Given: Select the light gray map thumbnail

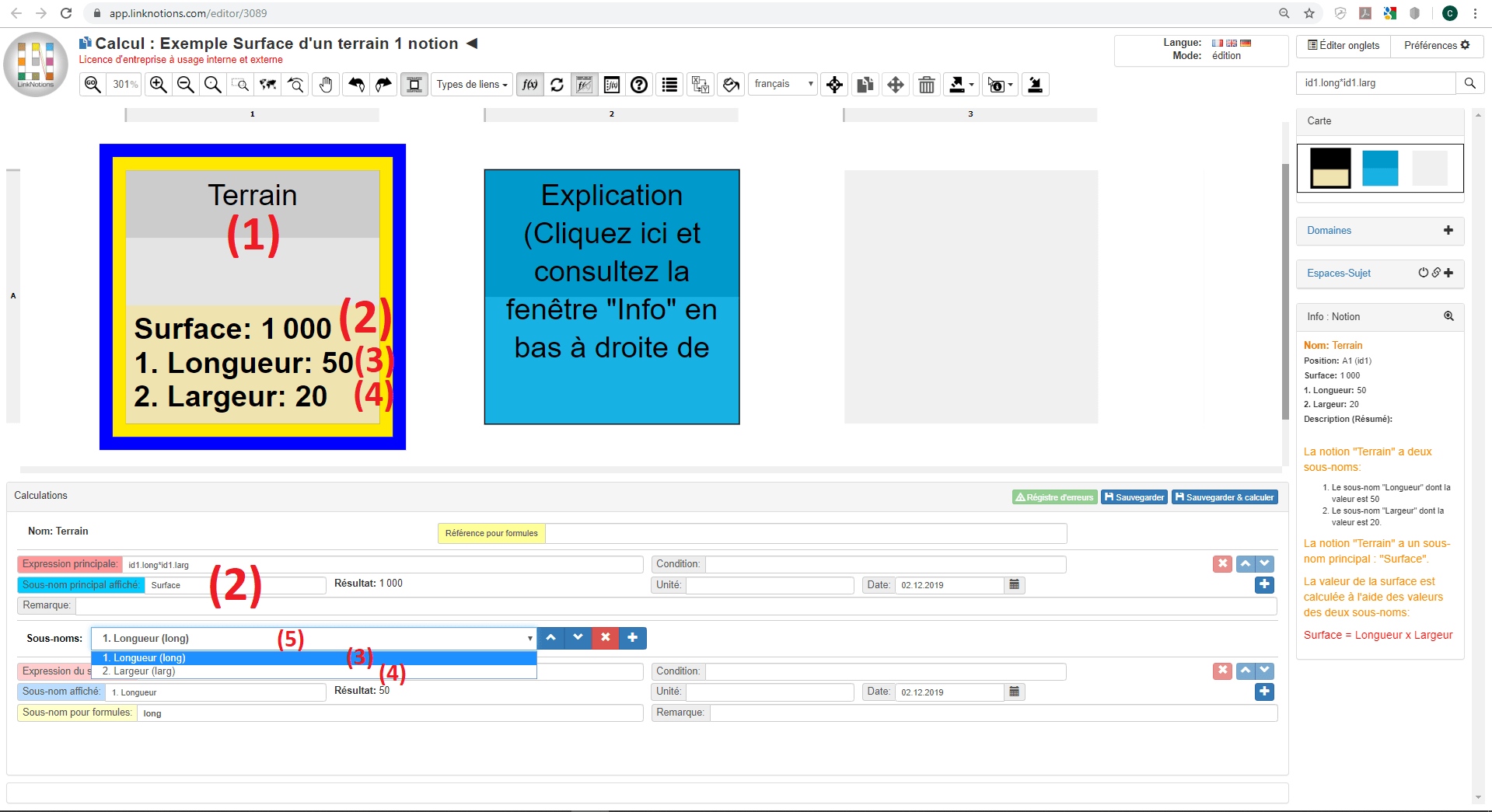Looking at the screenshot, I should (1430, 168).
